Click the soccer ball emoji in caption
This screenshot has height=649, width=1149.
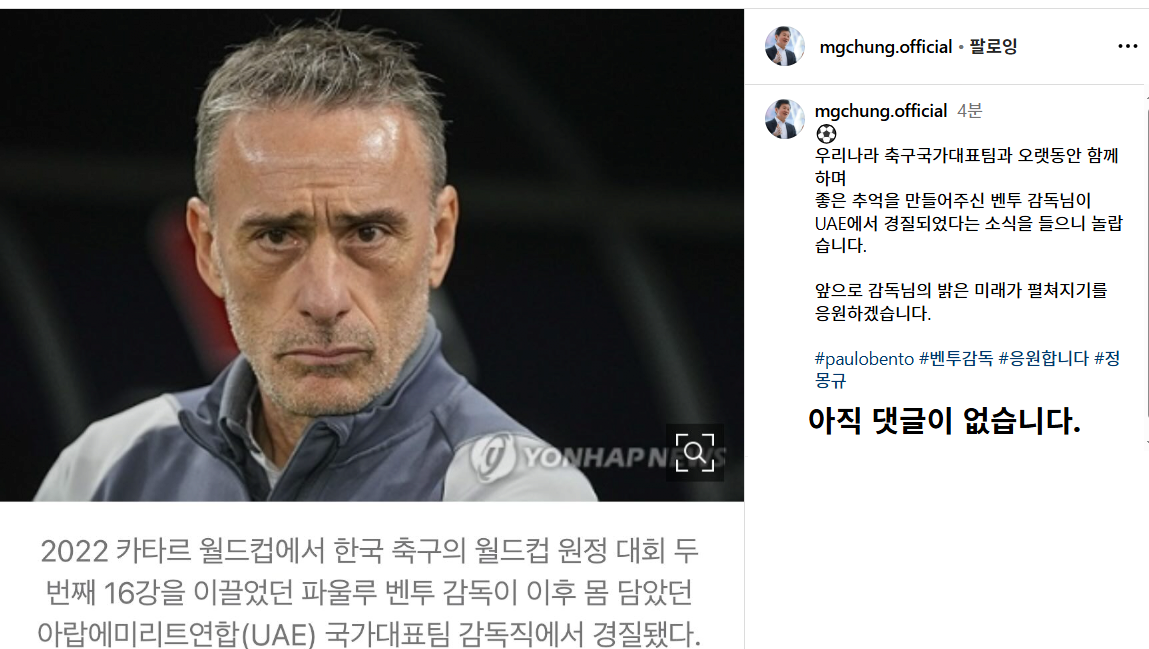pyautogui.click(x=826, y=134)
